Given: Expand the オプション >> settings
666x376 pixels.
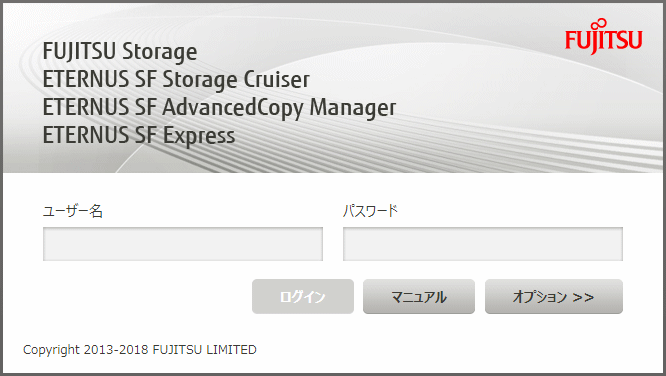Looking at the screenshot, I should pos(554,297).
